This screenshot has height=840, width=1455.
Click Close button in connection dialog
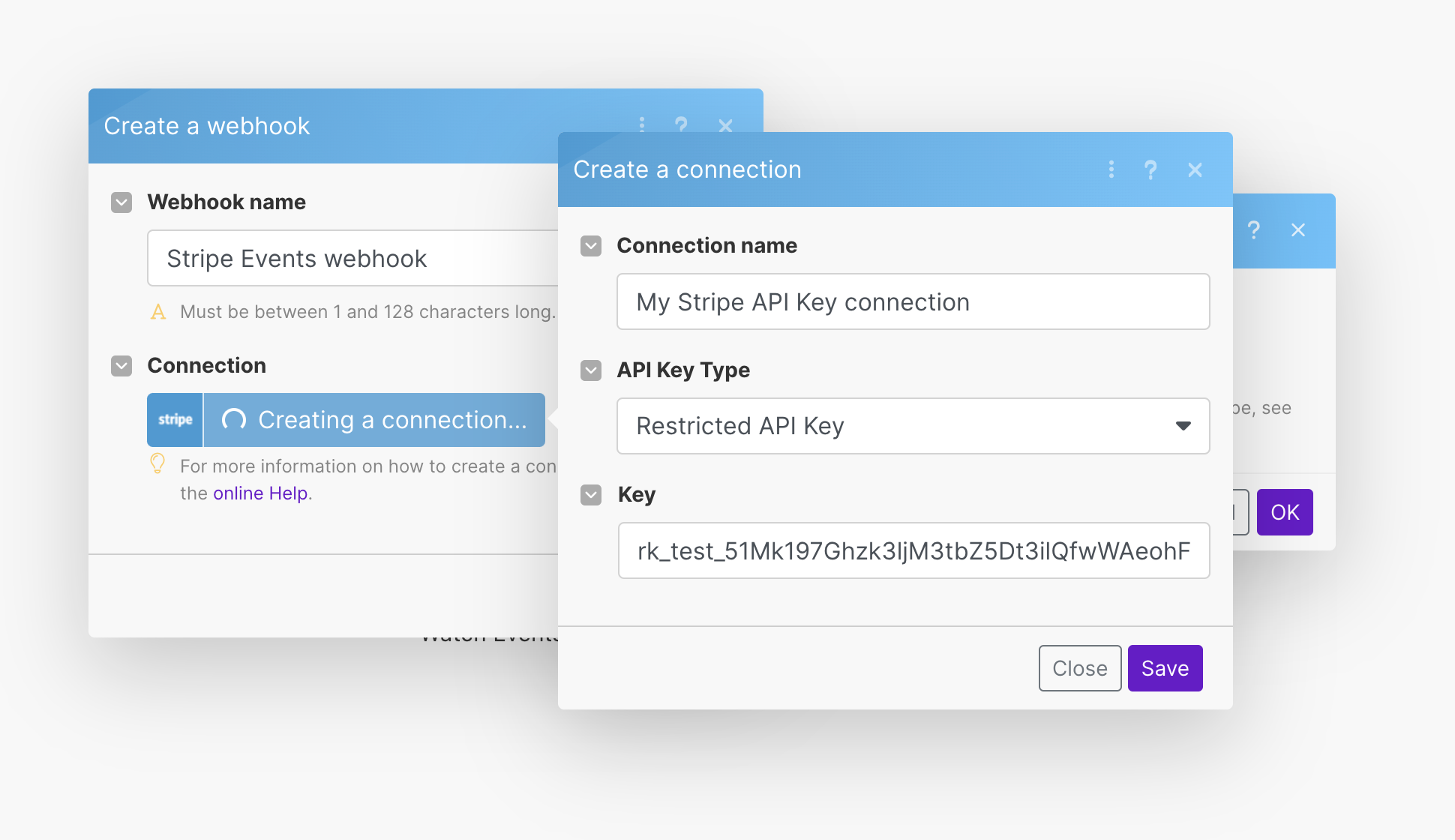coord(1080,668)
